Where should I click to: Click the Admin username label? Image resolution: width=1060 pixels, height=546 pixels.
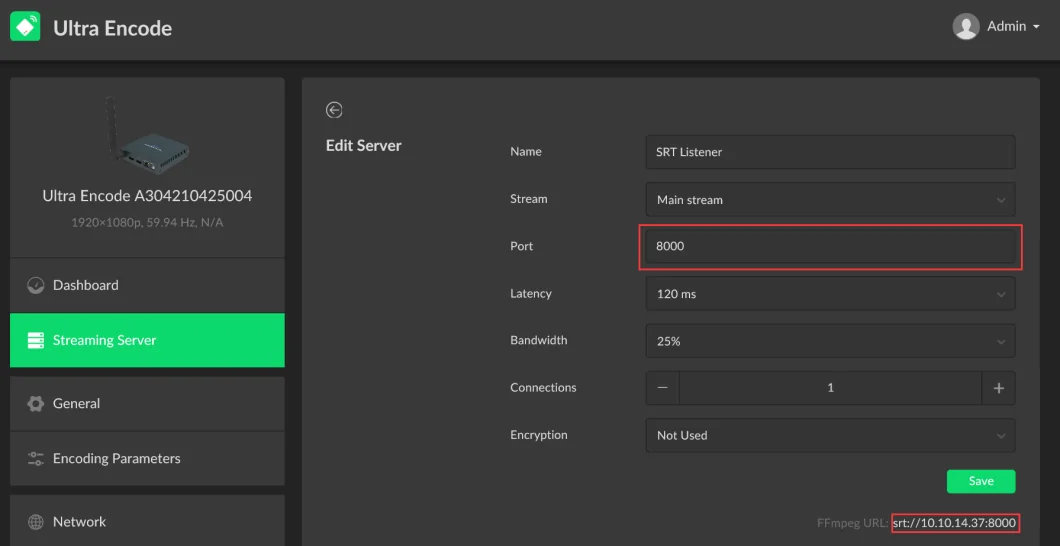[1007, 26]
